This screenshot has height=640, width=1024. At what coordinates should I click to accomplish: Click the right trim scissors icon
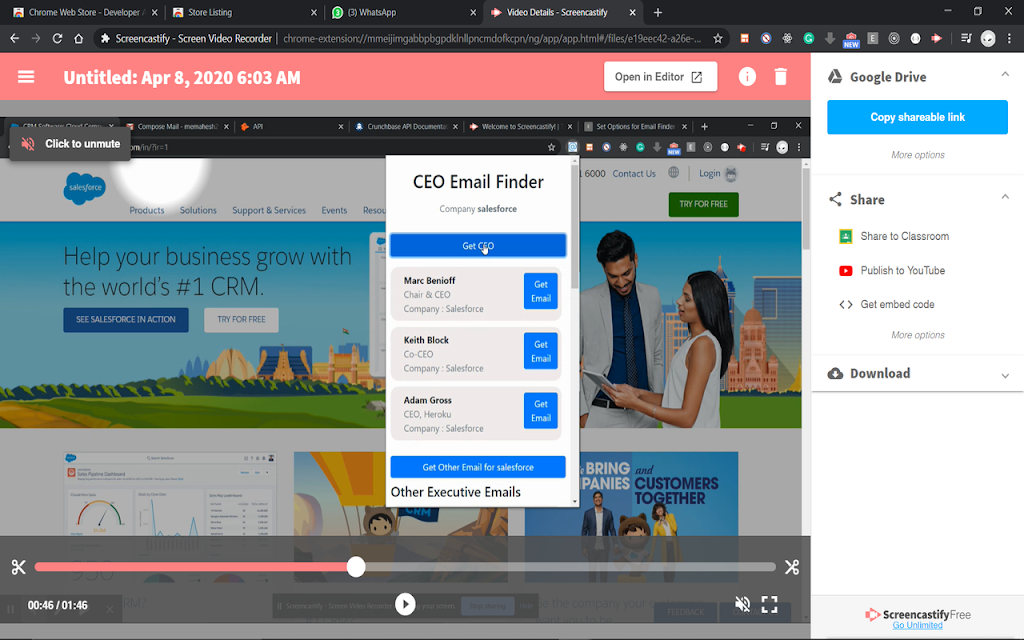792,567
